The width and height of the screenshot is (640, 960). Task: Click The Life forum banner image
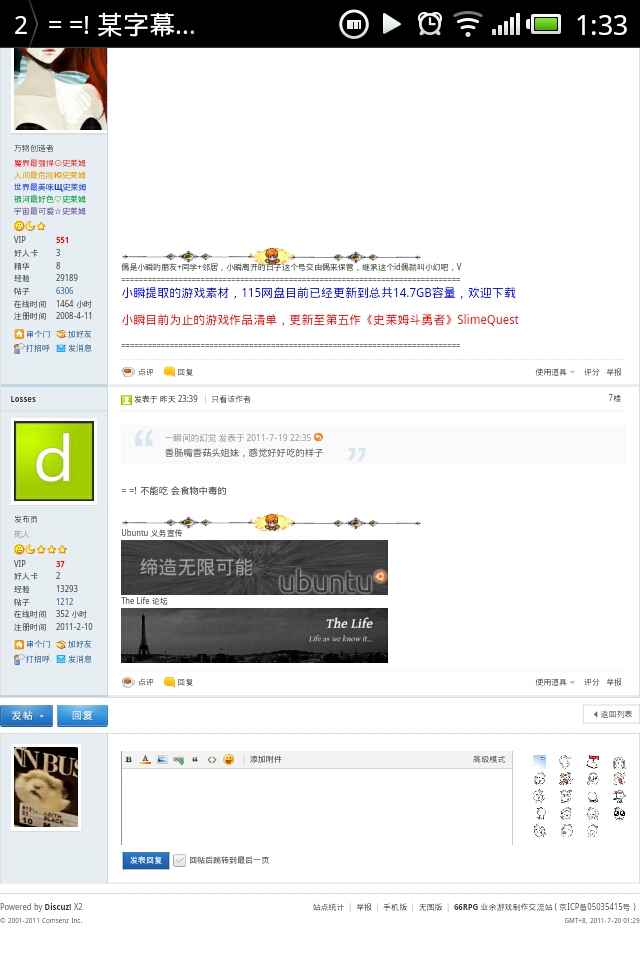click(254, 636)
